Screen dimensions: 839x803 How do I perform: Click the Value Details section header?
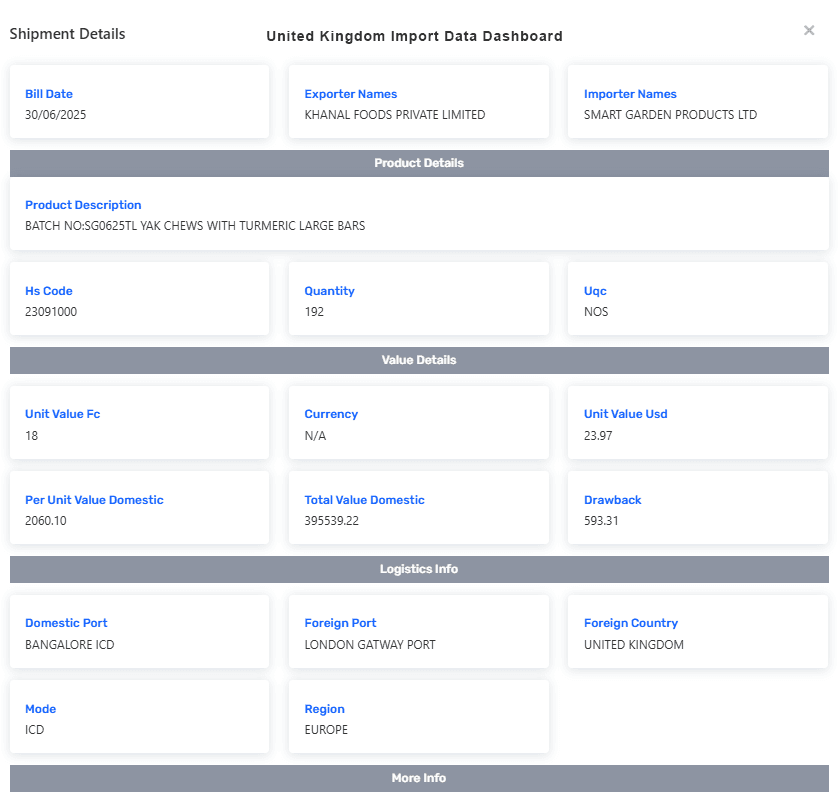[419, 360]
